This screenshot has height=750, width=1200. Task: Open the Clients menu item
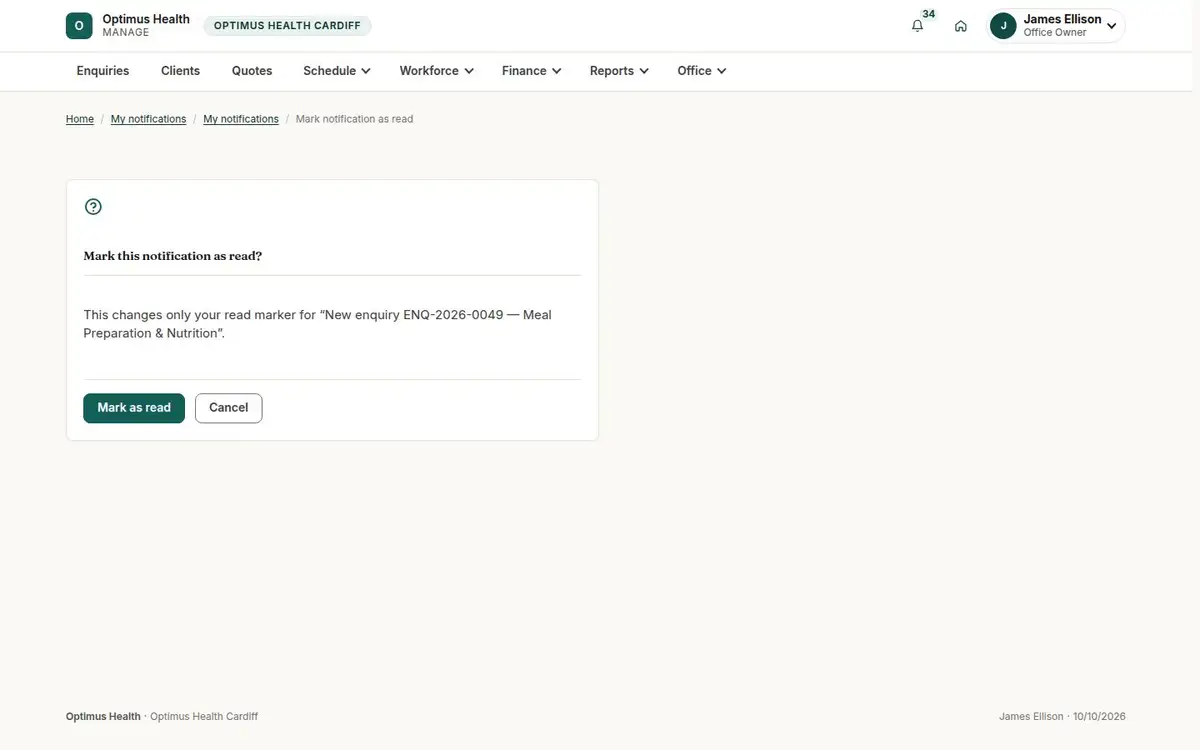click(x=181, y=71)
